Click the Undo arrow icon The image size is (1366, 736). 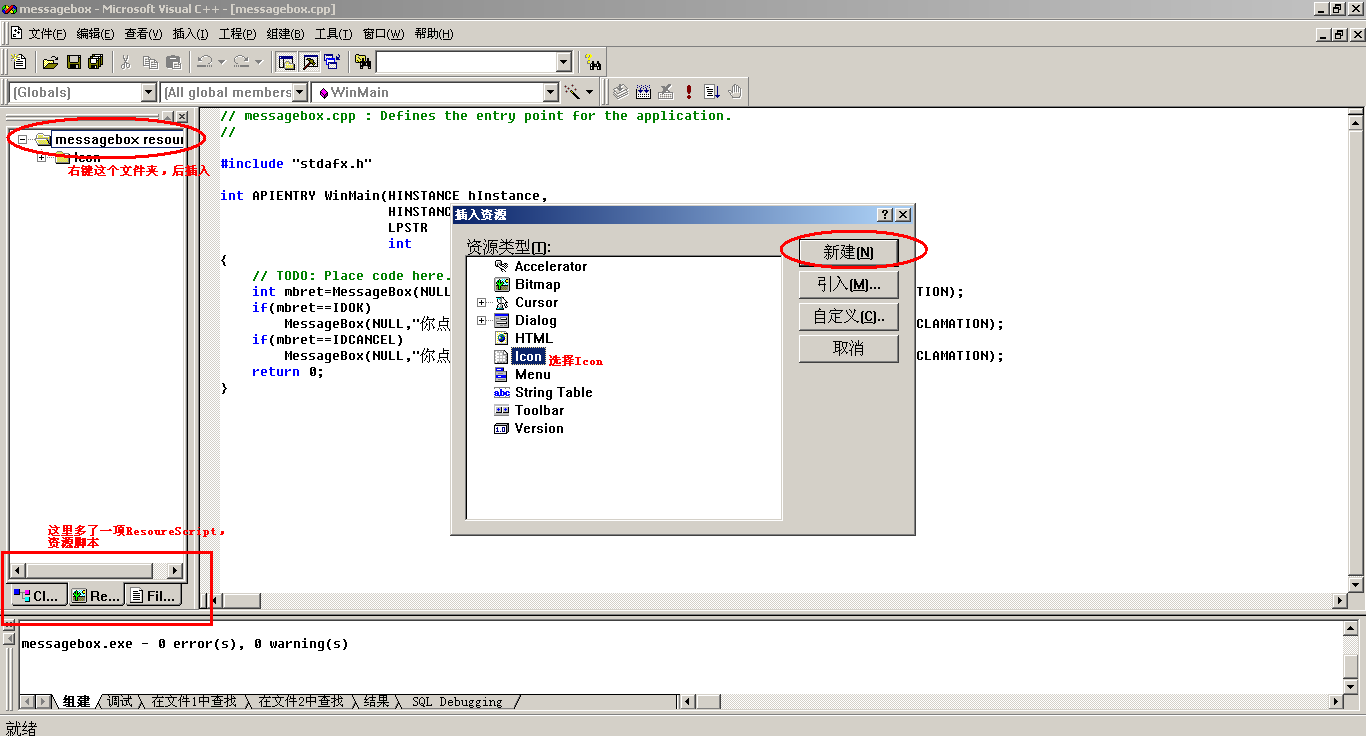click(x=204, y=62)
